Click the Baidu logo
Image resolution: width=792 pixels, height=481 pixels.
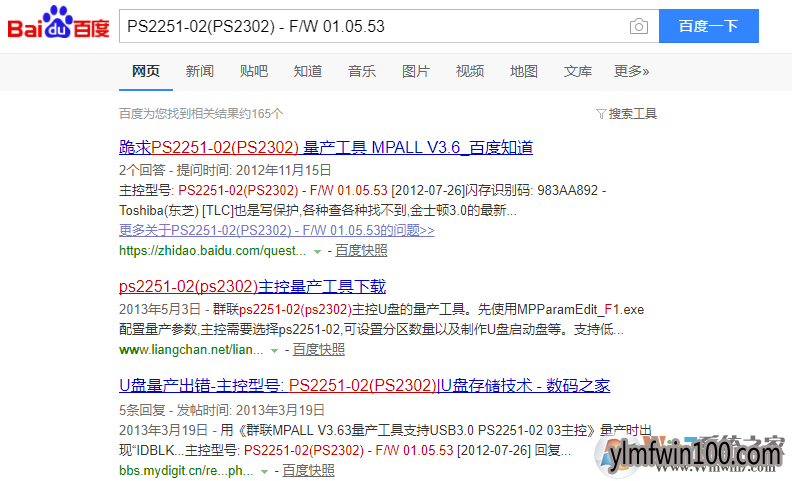pyautogui.click(x=59, y=23)
